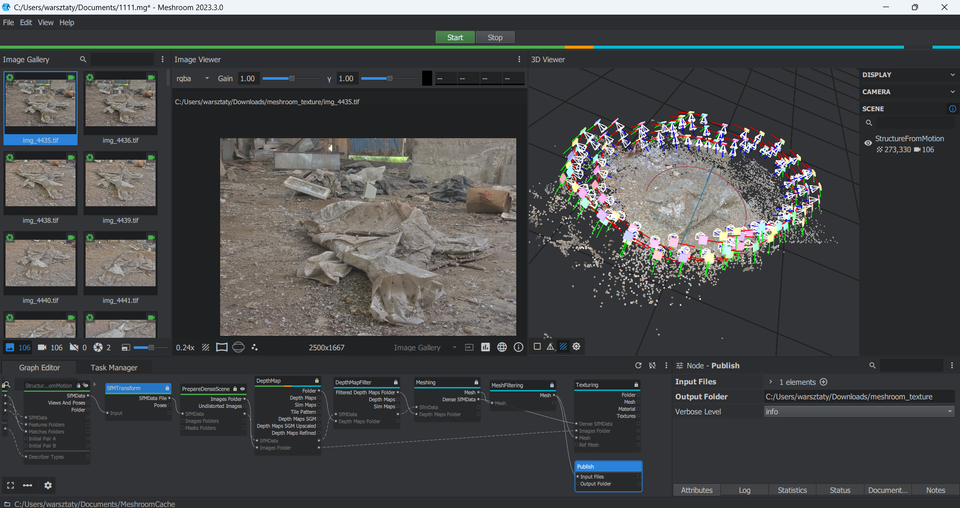Open Graph Editor settings gear icon
This screenshot has height=508, width=960.
(x=48, y=485)
